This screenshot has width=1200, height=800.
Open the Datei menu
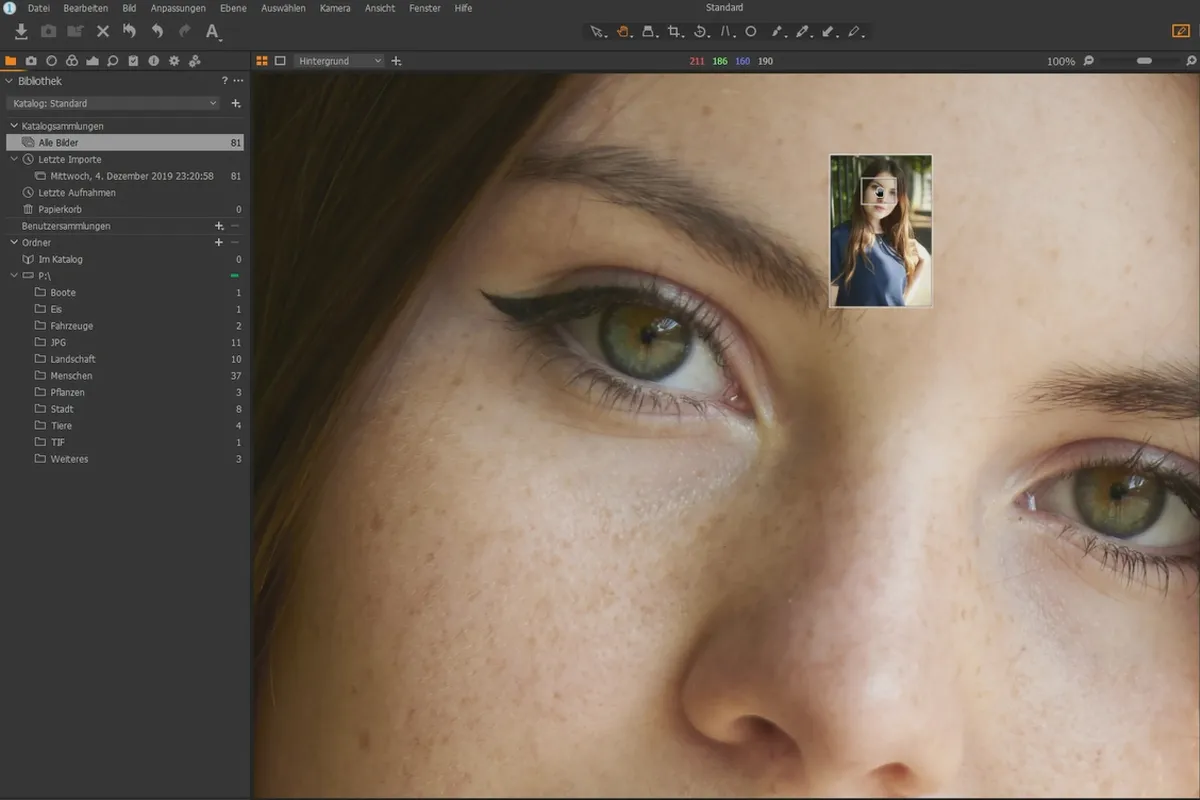coord(39,8)
